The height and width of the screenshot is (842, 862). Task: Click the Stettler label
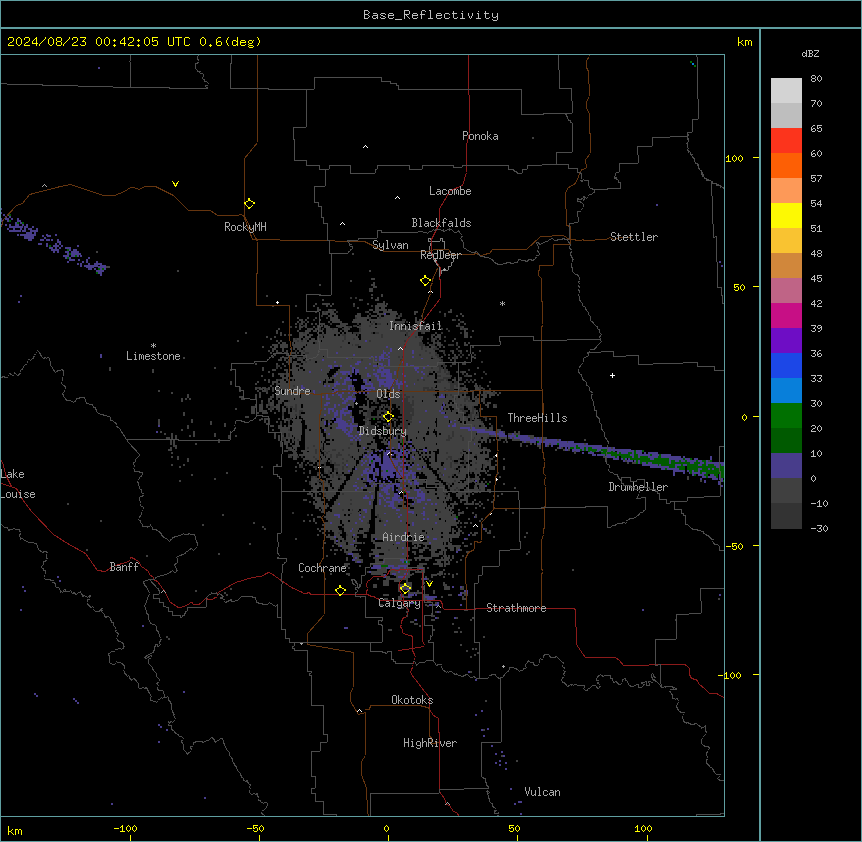coord(634,237)
